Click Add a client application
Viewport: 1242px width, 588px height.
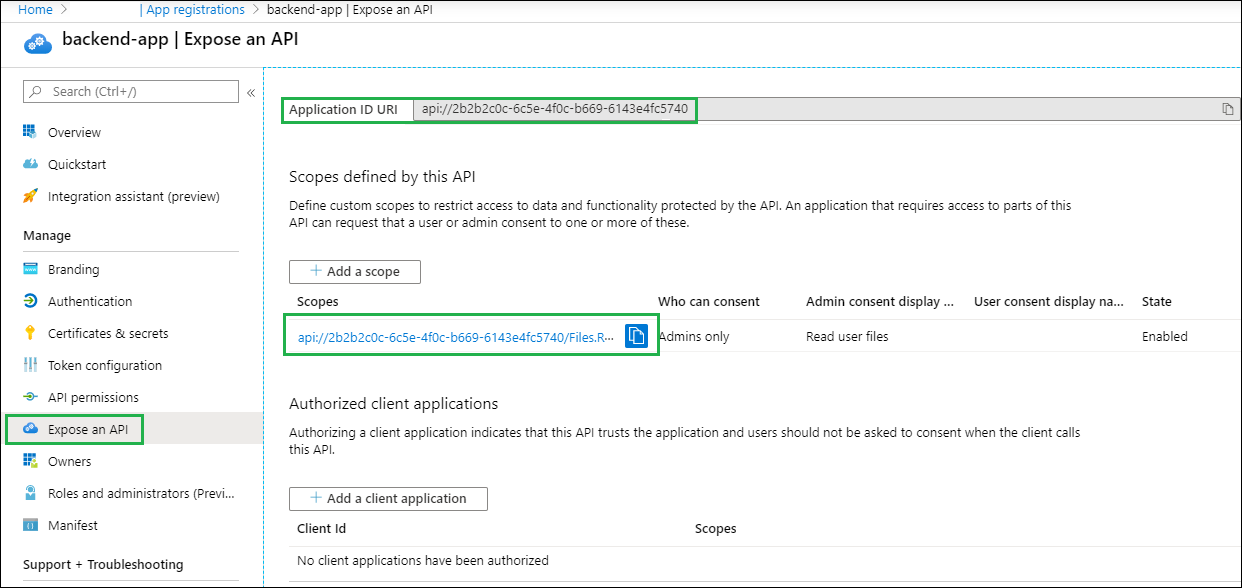[388, 498]
